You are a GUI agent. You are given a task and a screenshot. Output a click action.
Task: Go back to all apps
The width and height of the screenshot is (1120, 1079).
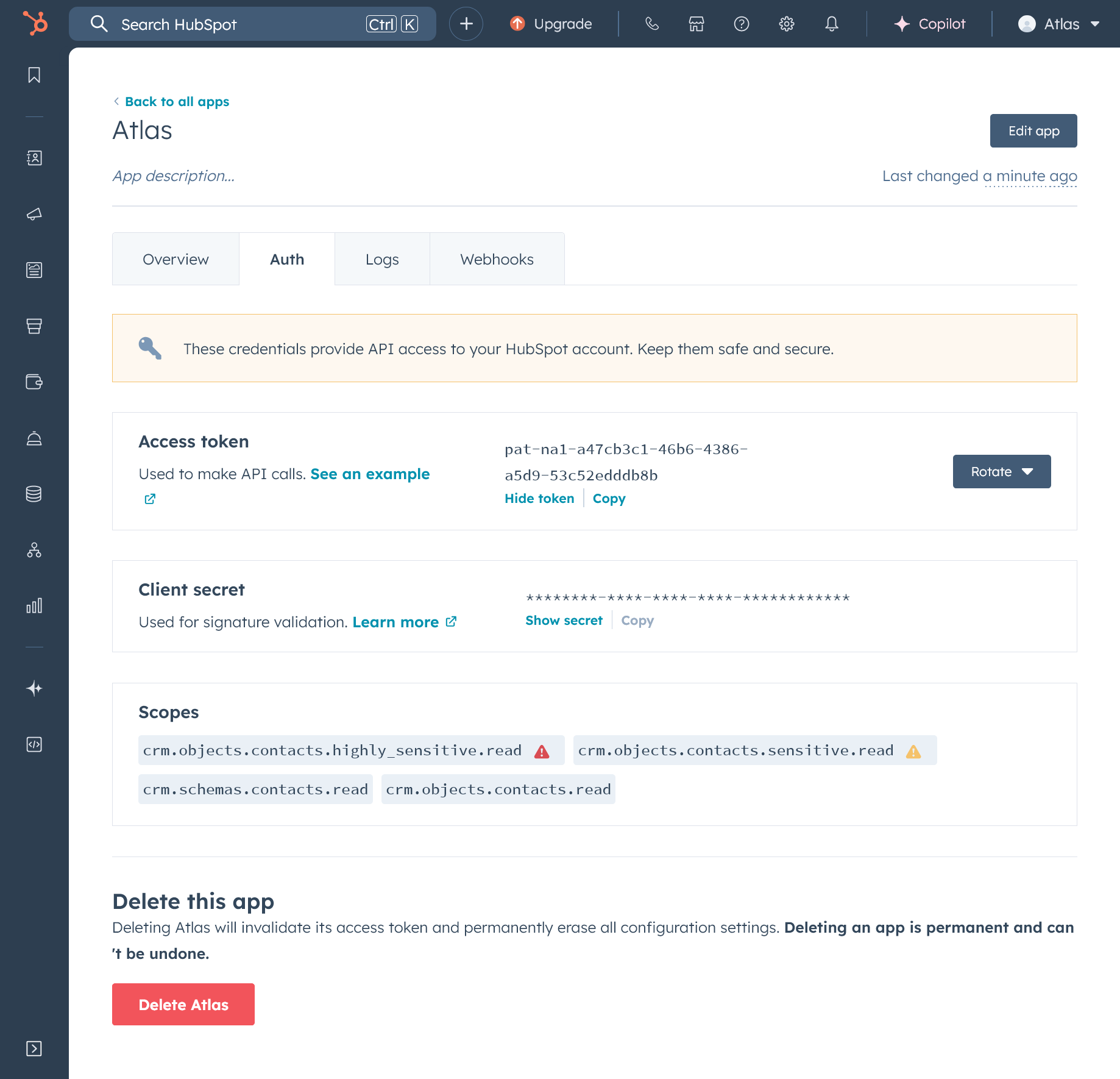(x=171, y=101)
